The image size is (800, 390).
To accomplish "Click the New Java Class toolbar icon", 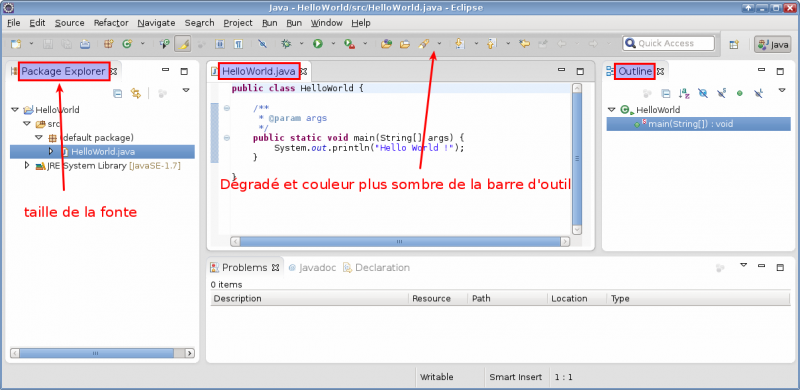I will [x=127, y=44].
